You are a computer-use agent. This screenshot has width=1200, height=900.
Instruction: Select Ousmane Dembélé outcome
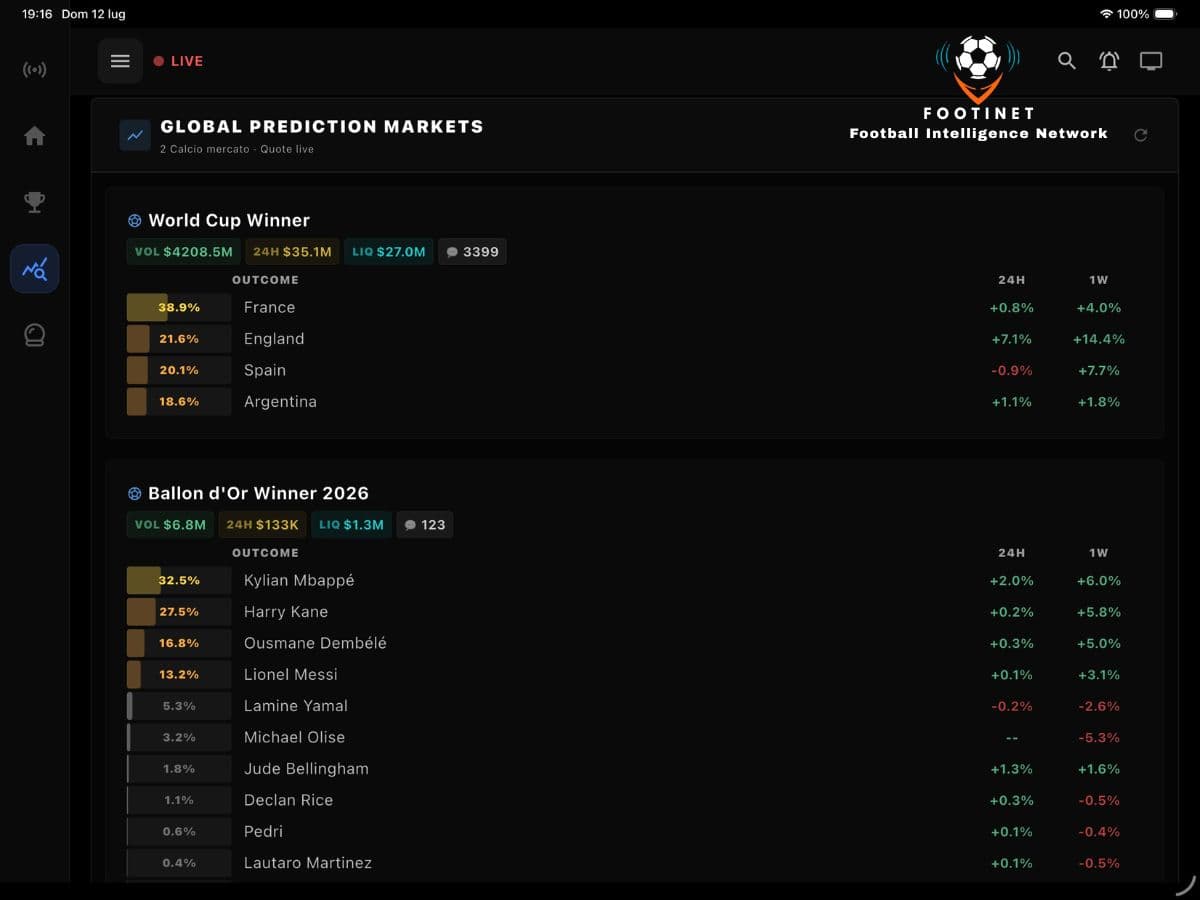click(634, 643)
